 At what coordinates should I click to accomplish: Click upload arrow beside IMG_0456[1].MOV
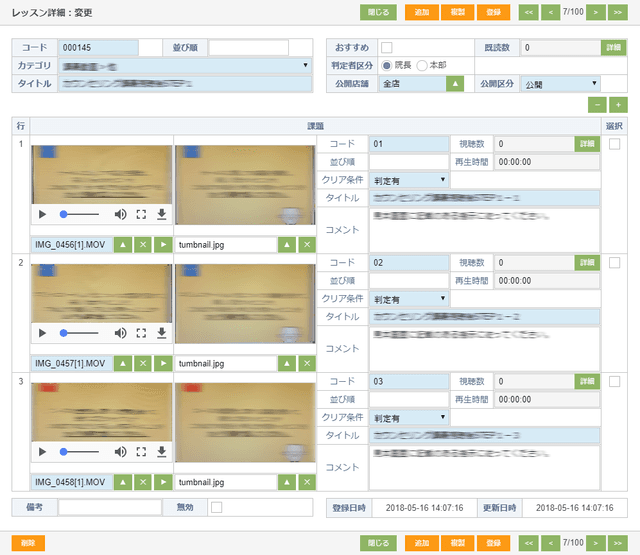[x=123, y=245]
